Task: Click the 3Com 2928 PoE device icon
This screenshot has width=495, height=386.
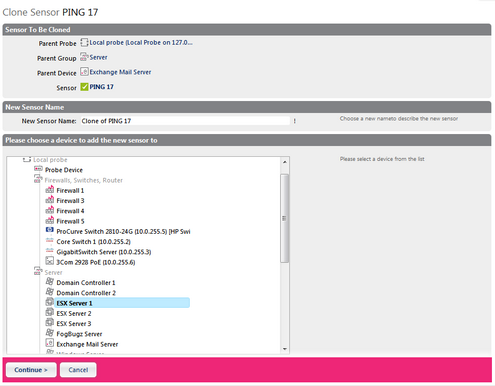Action: coord(50,261)
